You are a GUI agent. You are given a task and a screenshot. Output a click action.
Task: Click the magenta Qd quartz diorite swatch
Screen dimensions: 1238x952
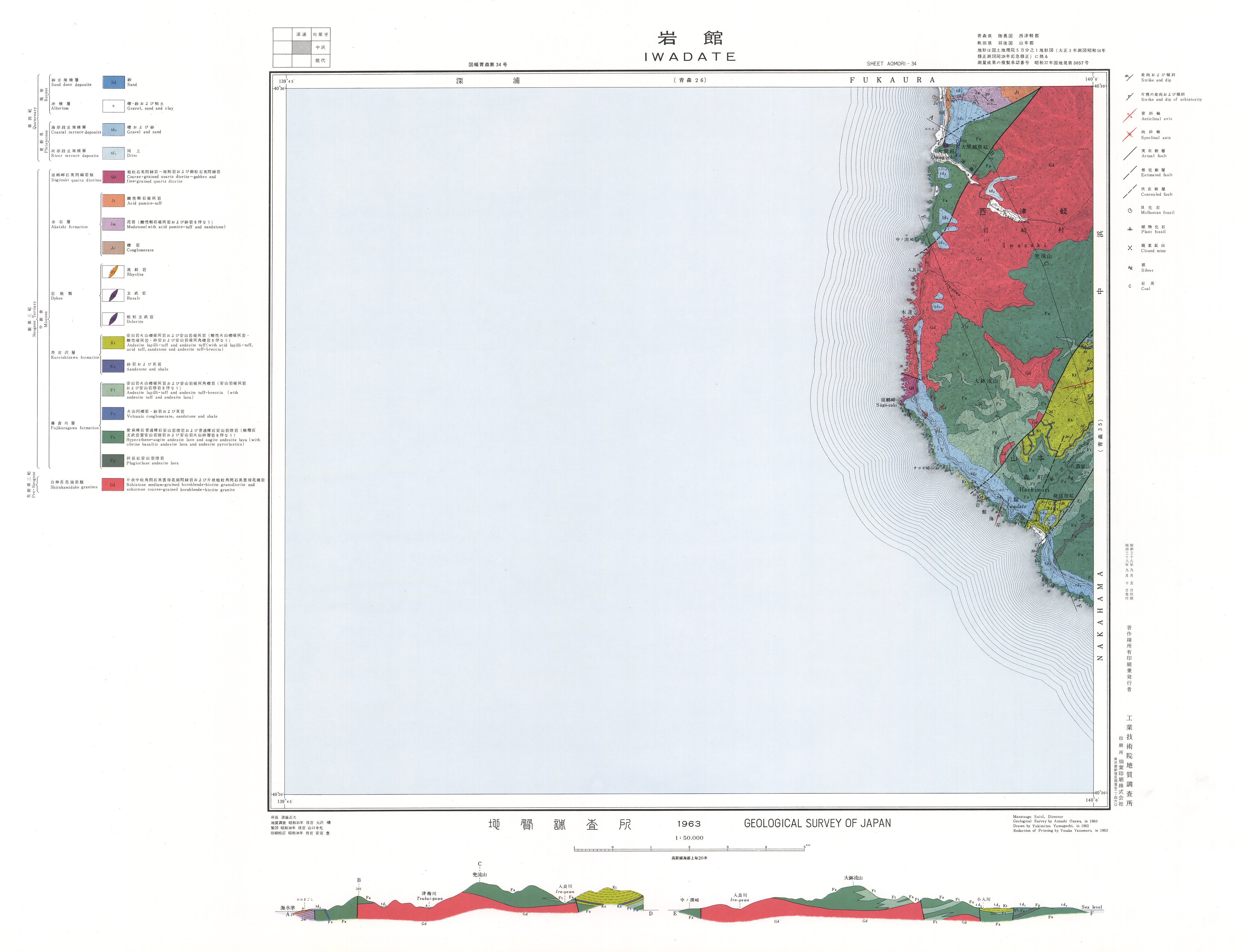113,177
